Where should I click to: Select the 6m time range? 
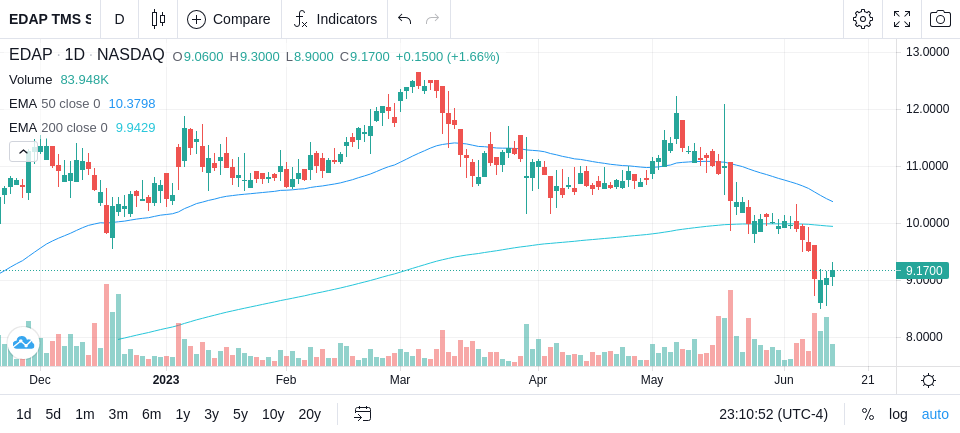(151, 415)
